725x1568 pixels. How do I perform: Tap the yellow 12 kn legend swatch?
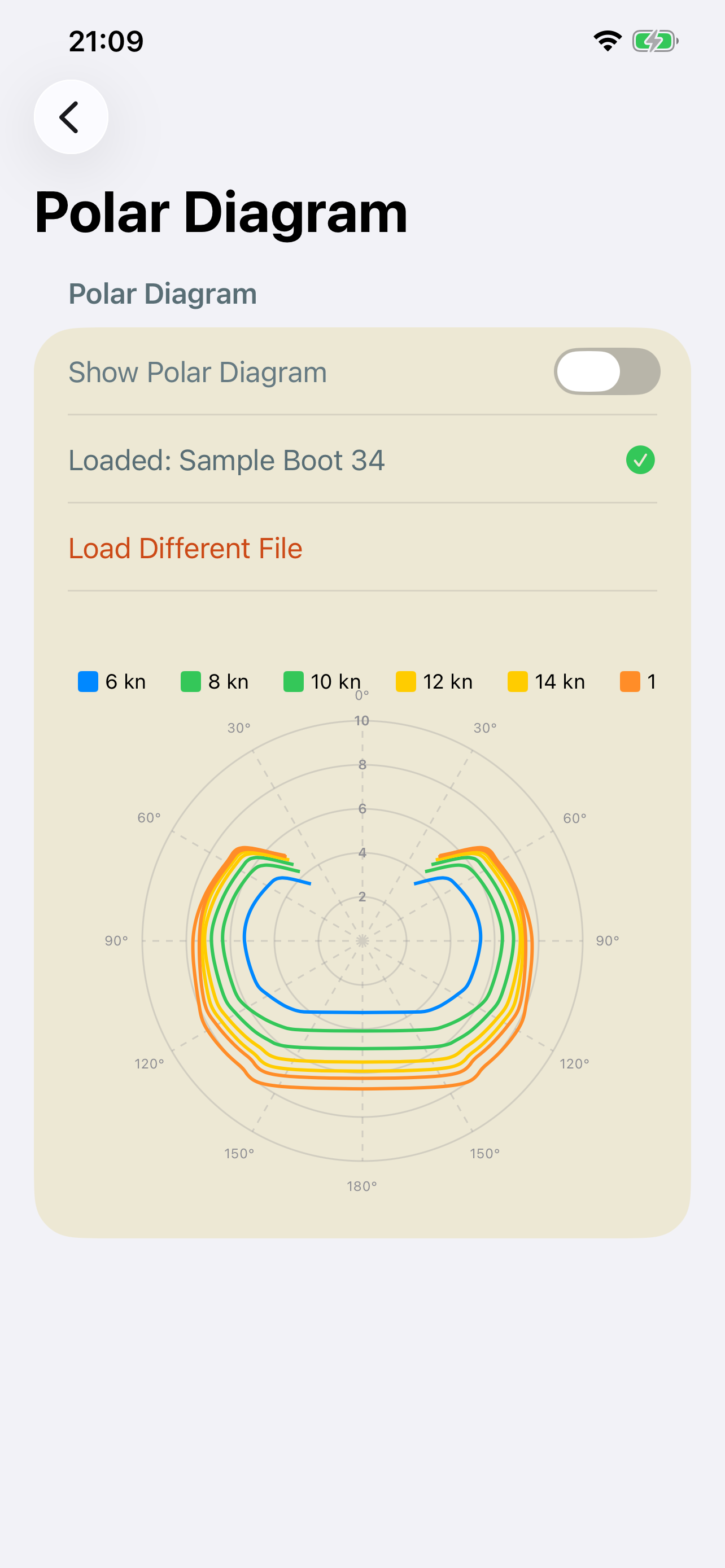405,681
